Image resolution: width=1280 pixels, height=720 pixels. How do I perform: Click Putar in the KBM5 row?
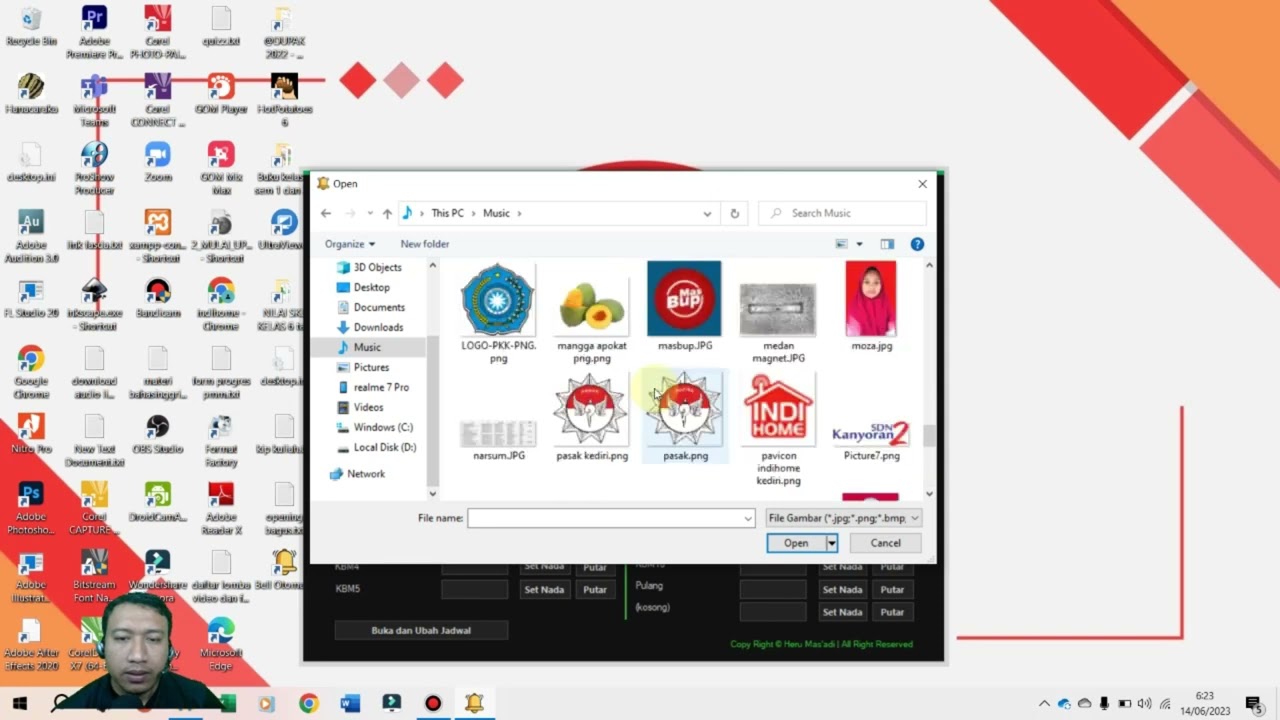click(x=595, y=589)
